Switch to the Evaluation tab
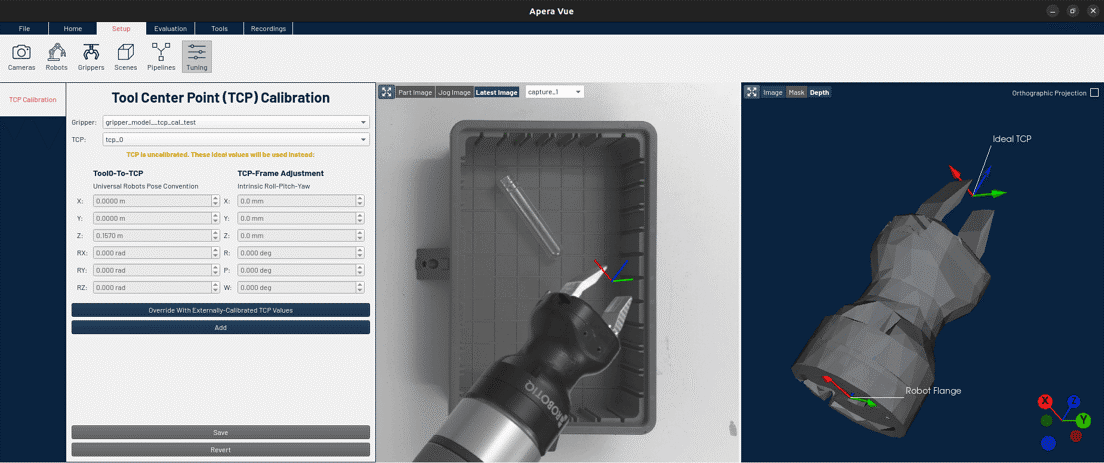The height and width of the screenshot is (463, 1104). [170, 28]
